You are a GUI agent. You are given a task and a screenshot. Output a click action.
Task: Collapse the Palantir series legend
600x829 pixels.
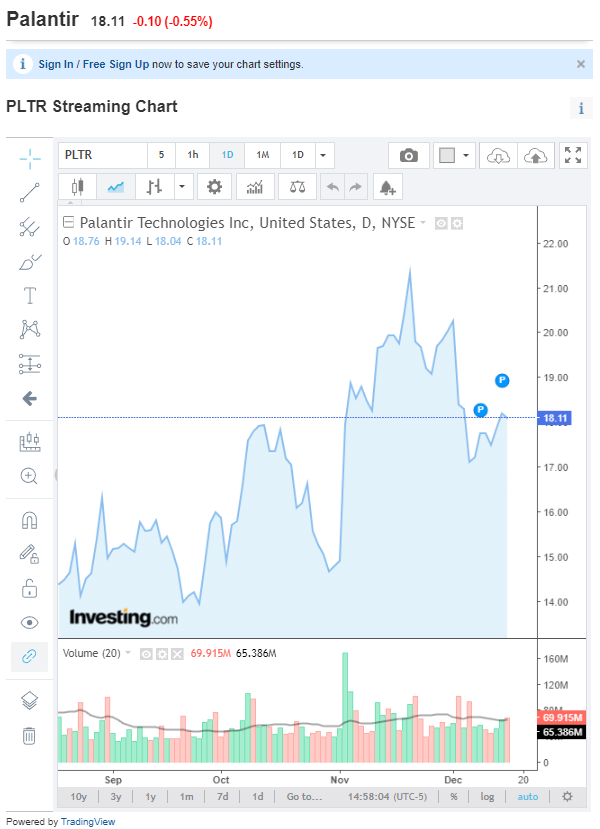68,222
